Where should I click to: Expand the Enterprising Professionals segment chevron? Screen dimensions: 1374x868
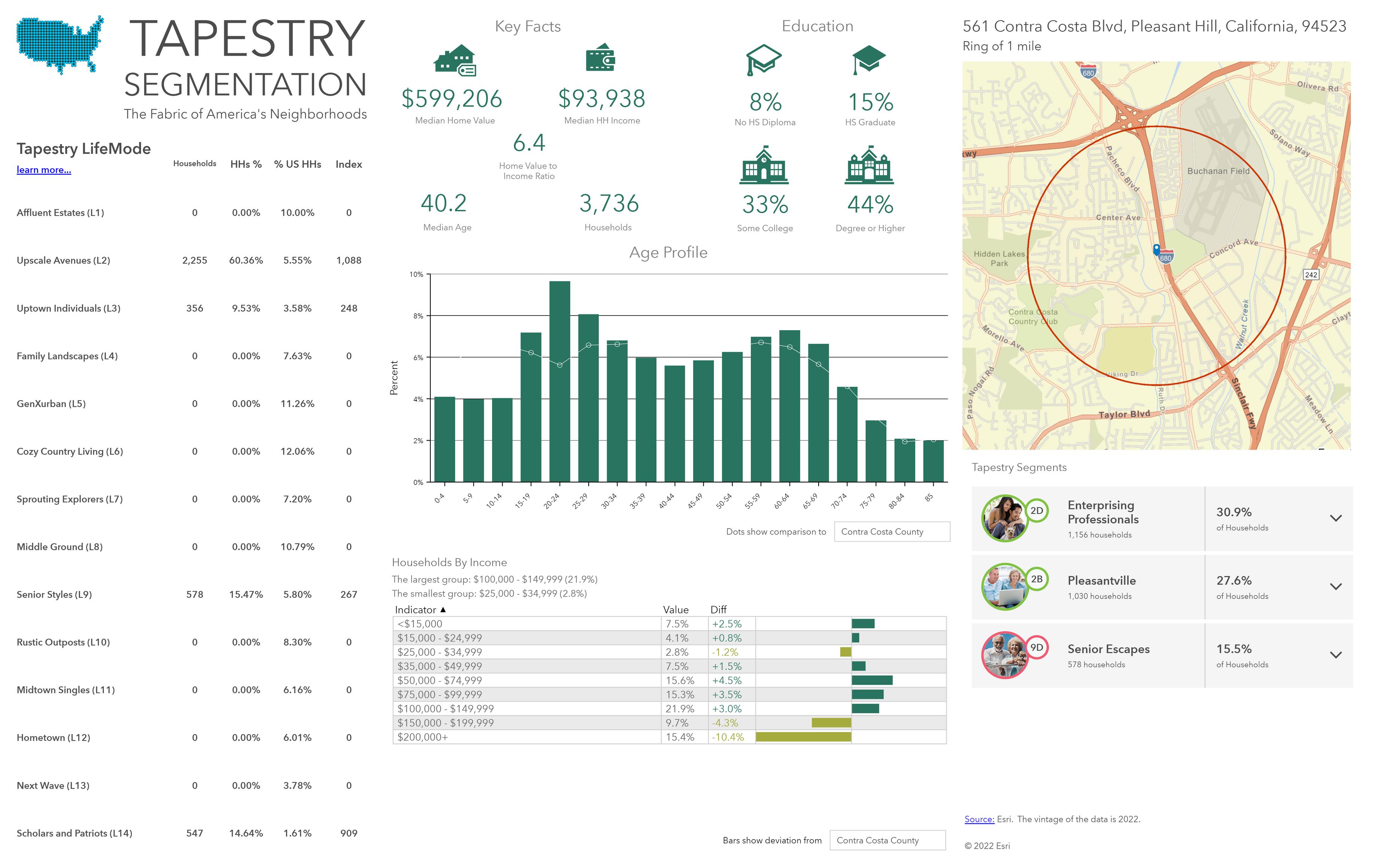tap(1336, 518)
